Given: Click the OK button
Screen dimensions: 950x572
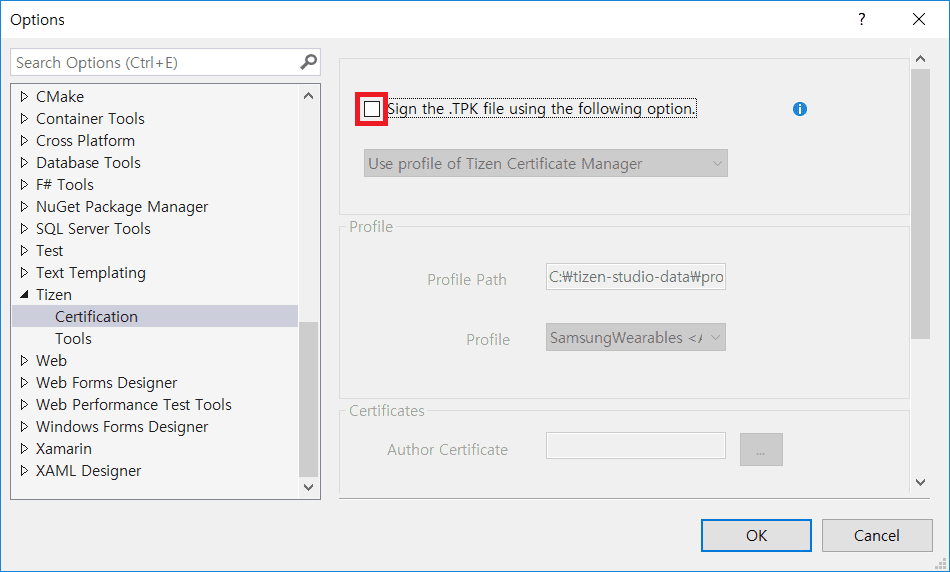Looking at the screenshot, I should click(x=756, y=536).
